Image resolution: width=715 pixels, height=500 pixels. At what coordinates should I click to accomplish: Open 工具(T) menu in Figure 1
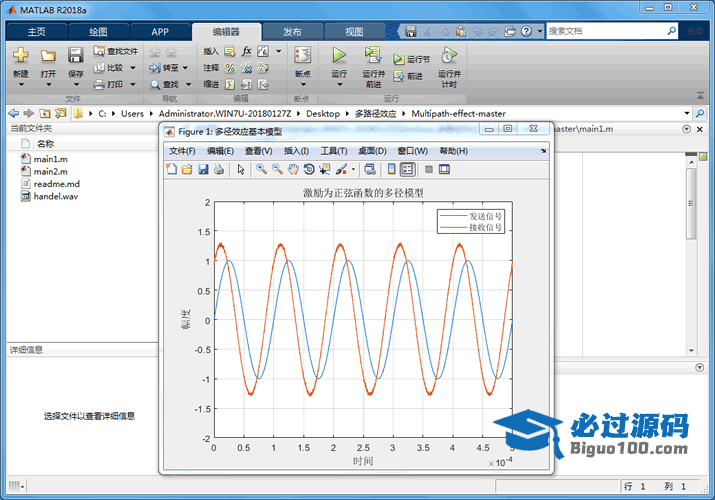[334, 151]
